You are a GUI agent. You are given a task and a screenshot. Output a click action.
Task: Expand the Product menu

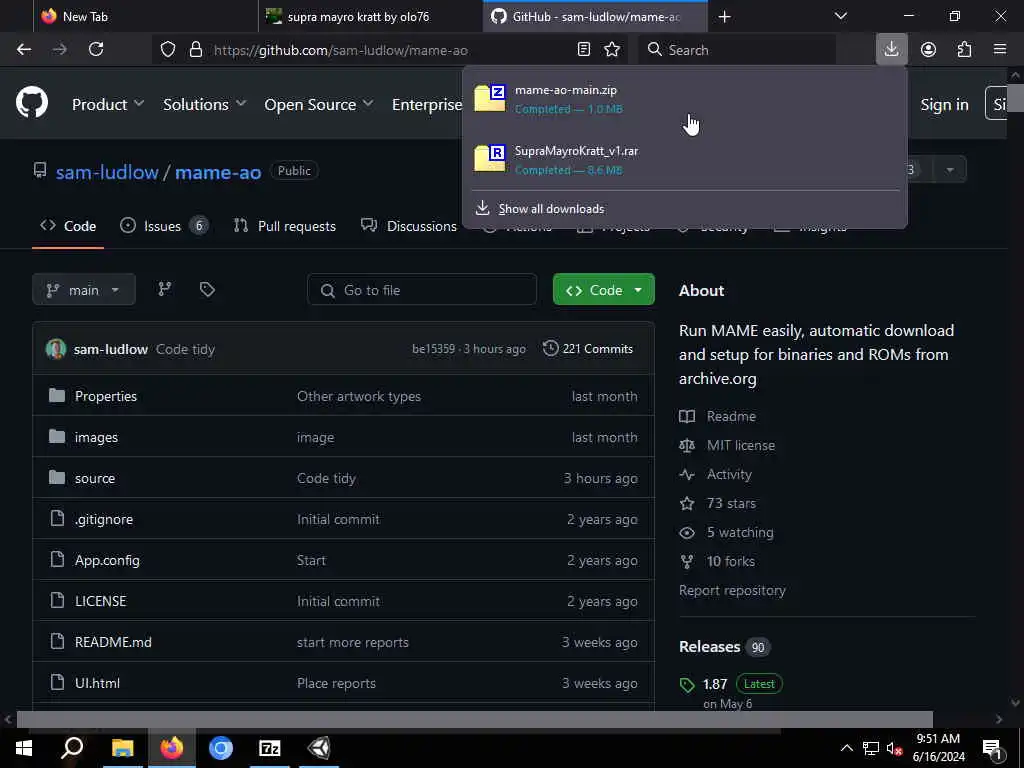pos(108,104)
